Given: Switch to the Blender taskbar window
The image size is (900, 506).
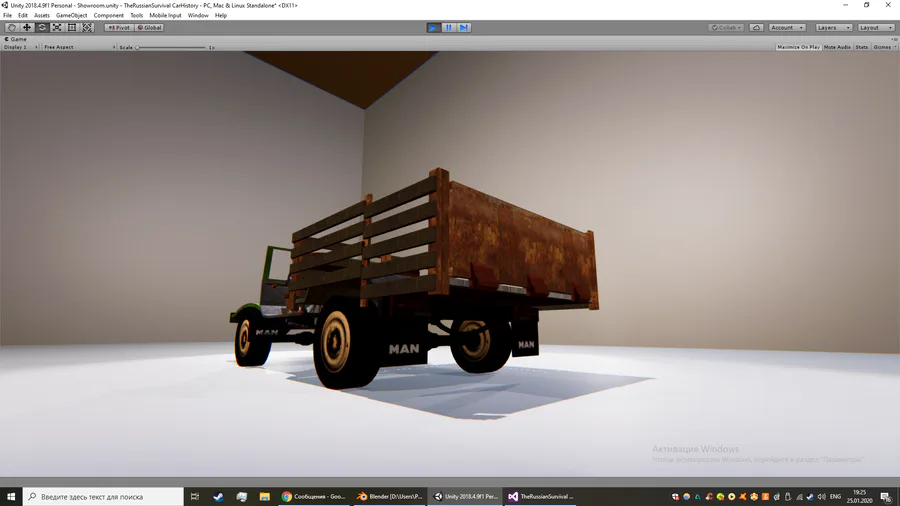Looking at the screenshot, I should pyautogui.click(x=389, y=497).
